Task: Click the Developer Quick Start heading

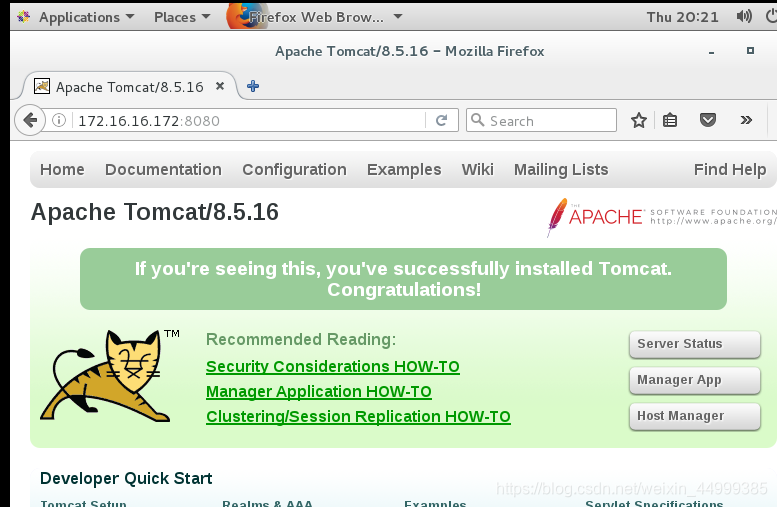Action: (126, 478)
